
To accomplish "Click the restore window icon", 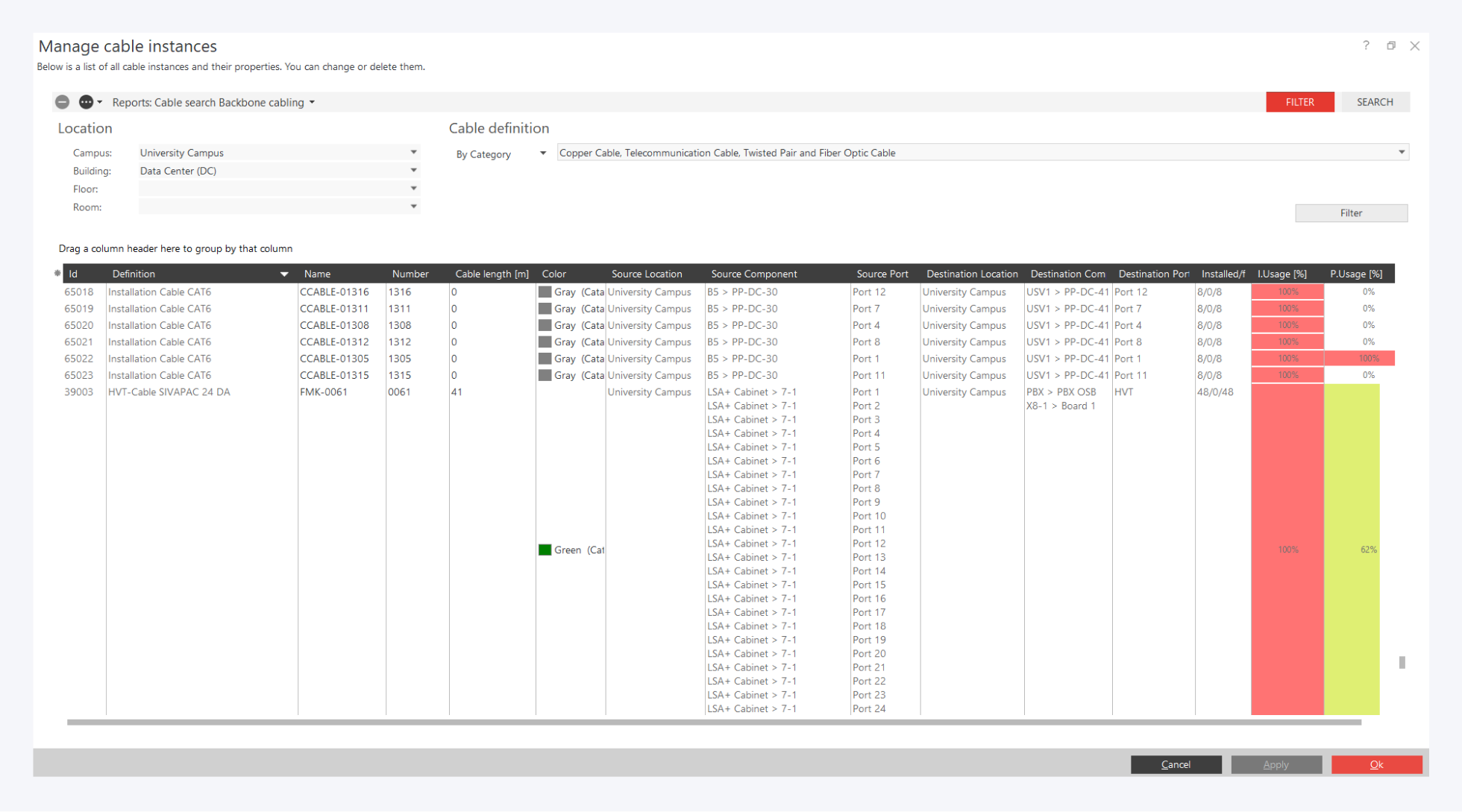I will click(1391, 45).
